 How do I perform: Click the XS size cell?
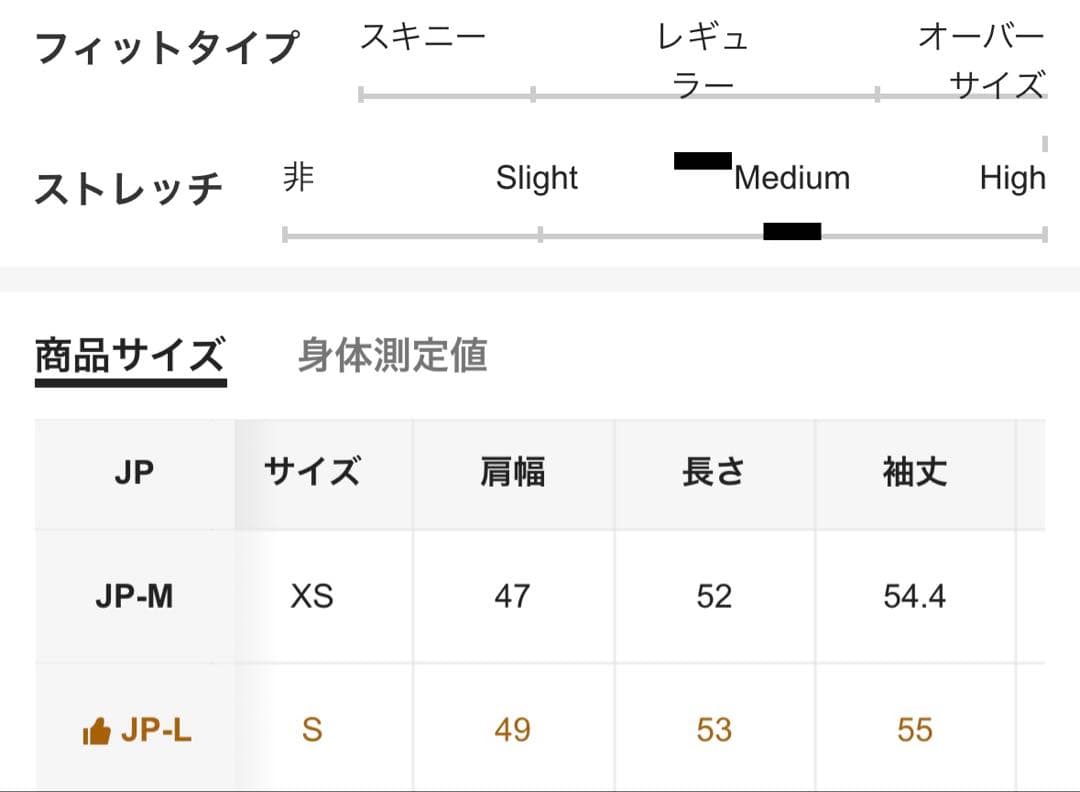[312, 597]
